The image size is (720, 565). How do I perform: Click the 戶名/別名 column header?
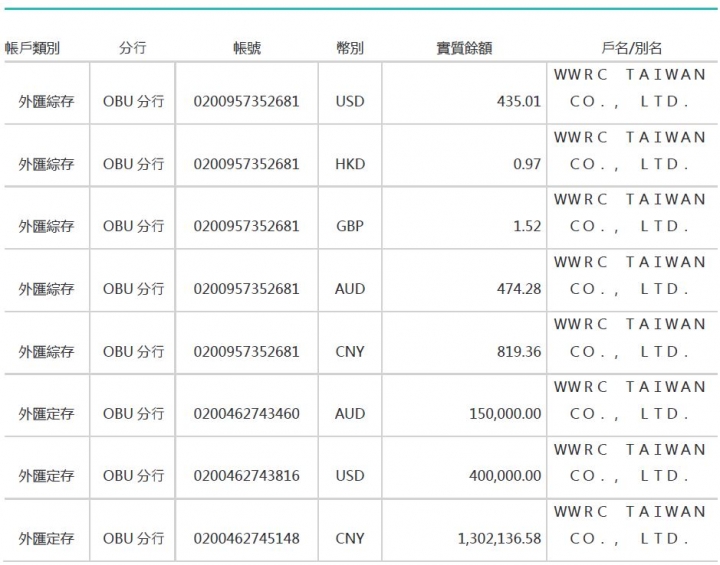pyautogui.click(x=631, y=48)
